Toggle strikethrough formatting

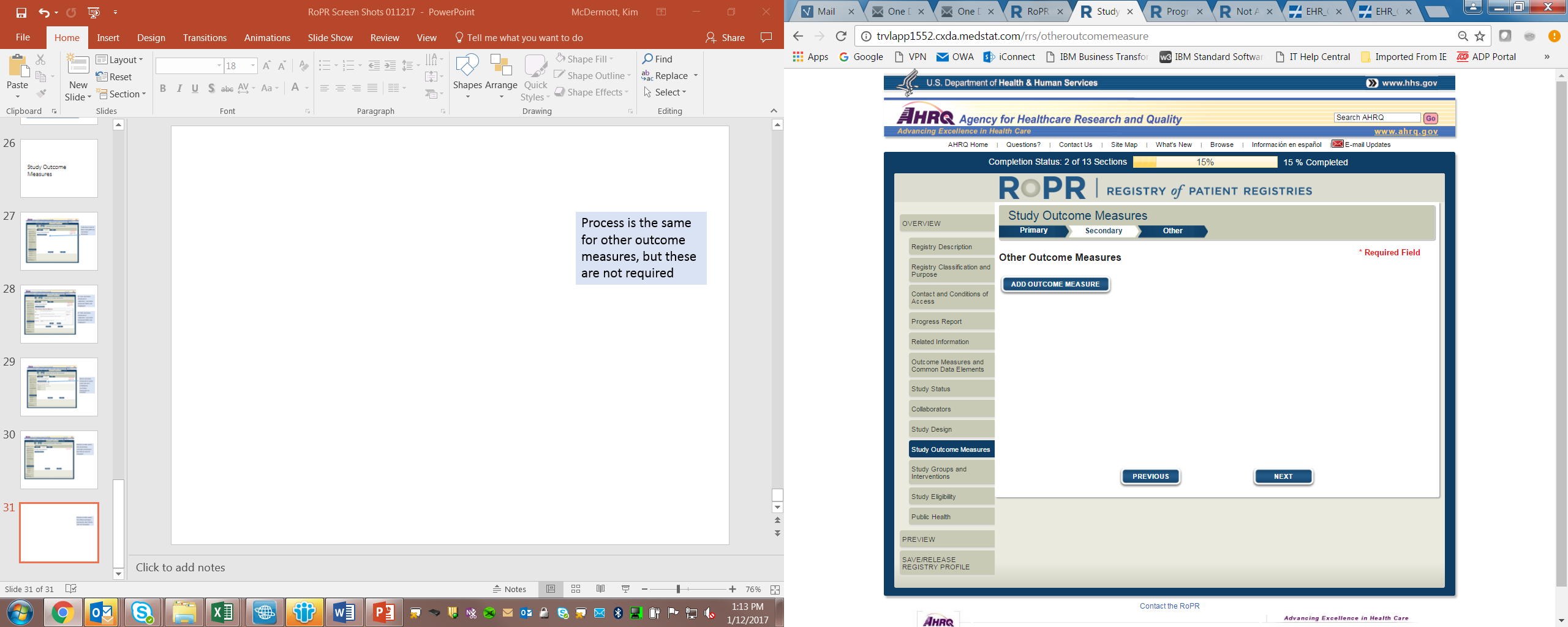(x=227, y=88)
